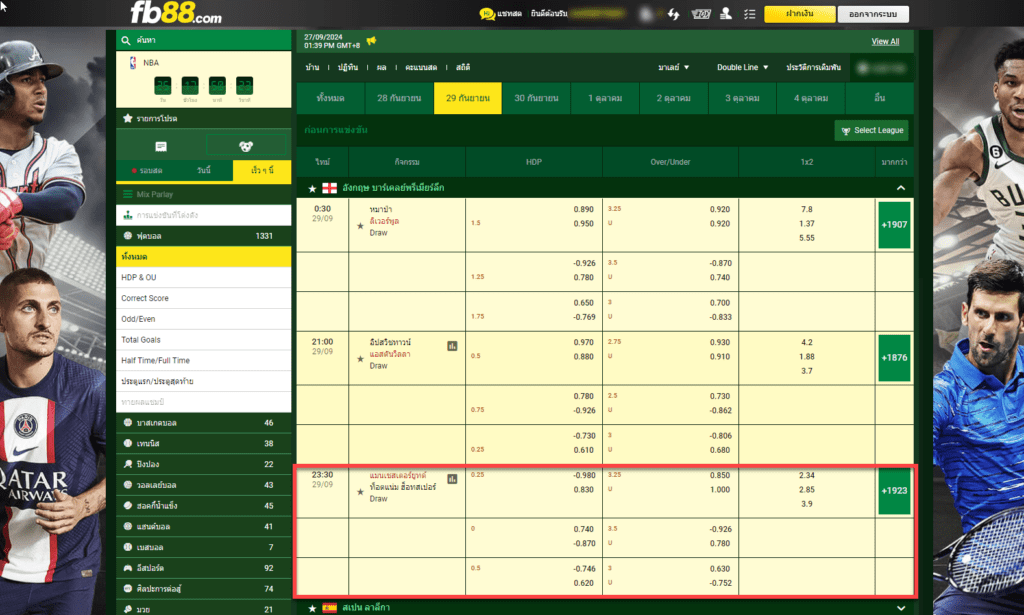Open Odd/Even market filter
Image resolution: width=1024 pixels, height=615 pixels.
pos(203,319)
